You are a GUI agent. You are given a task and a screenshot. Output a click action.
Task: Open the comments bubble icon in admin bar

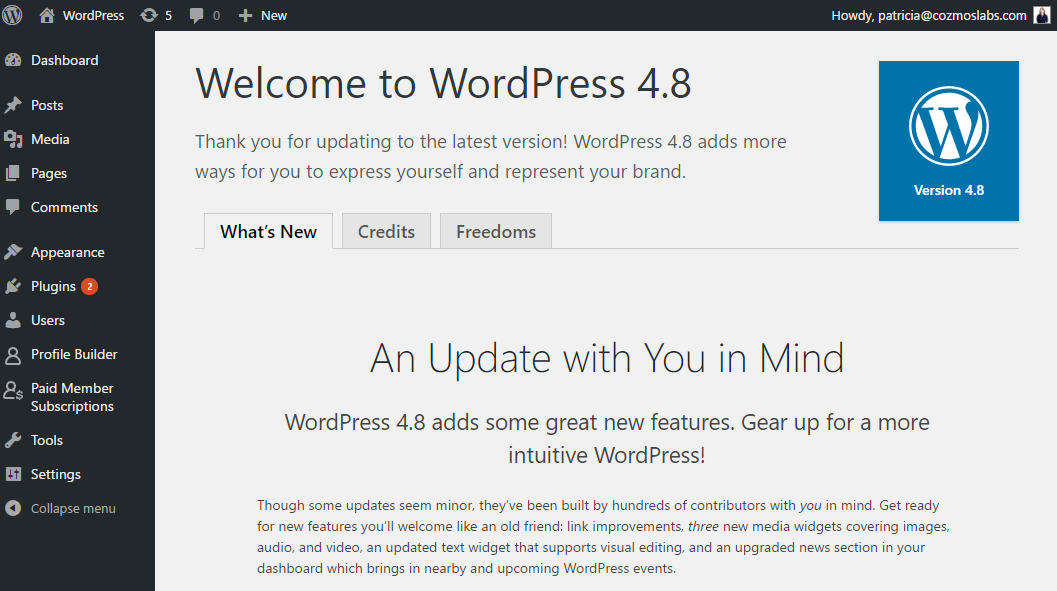click(197, 15)
